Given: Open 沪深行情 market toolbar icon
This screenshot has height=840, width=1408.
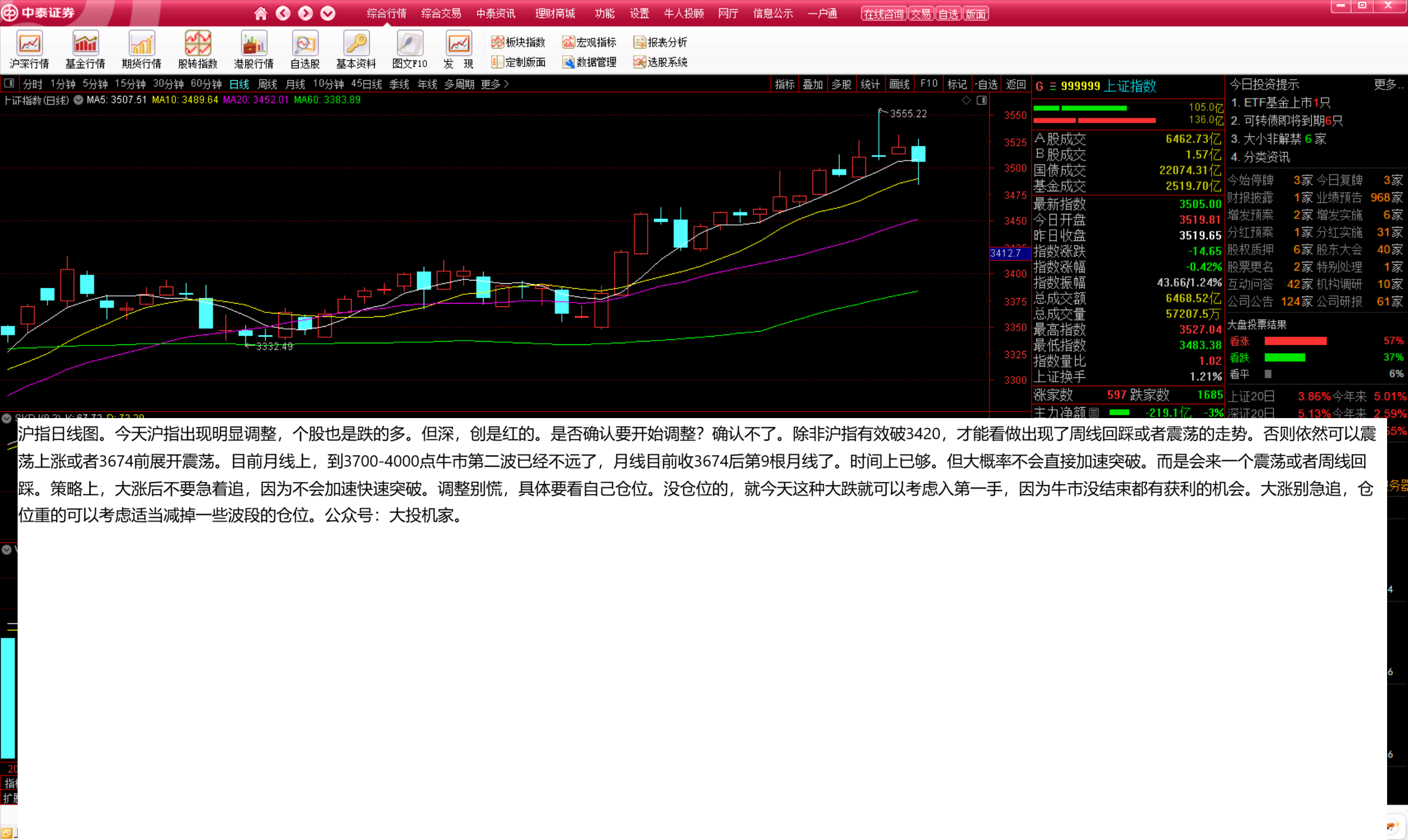Looking at the screenshot, I should click(x=30, y=51).
